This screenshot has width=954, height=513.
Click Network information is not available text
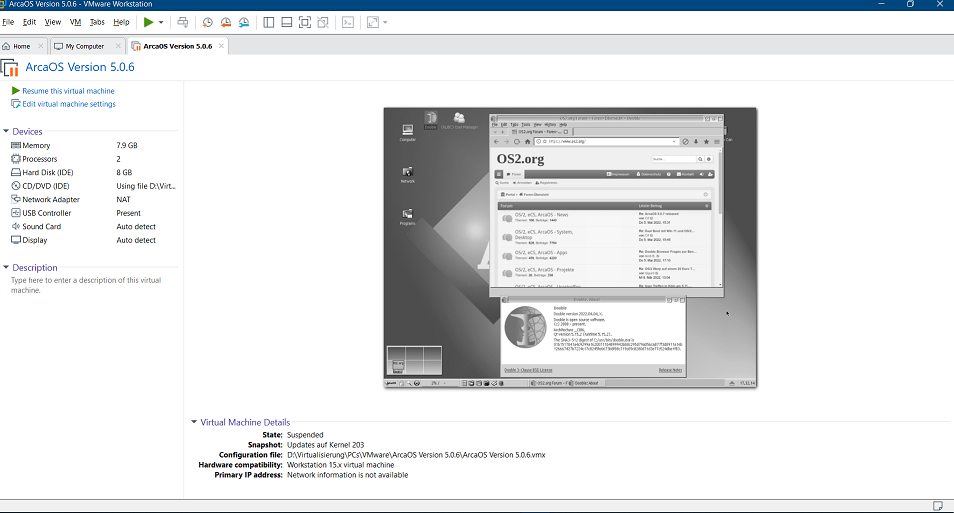click(x=347, y=475)
